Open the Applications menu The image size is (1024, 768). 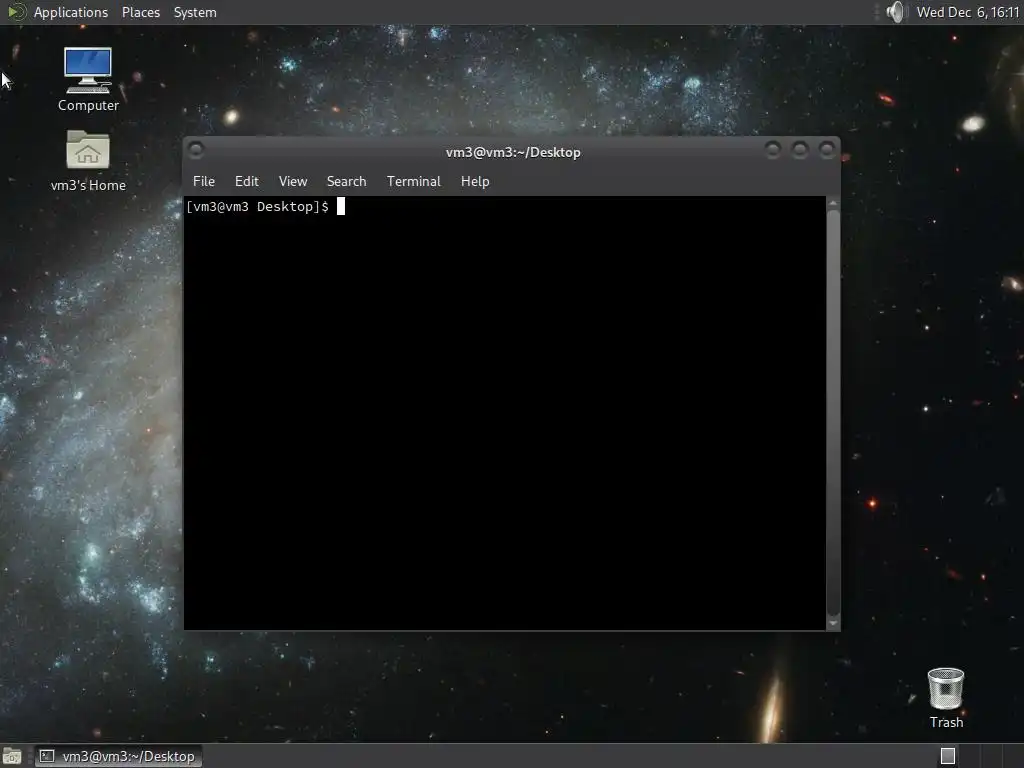(x=71, y=12)
